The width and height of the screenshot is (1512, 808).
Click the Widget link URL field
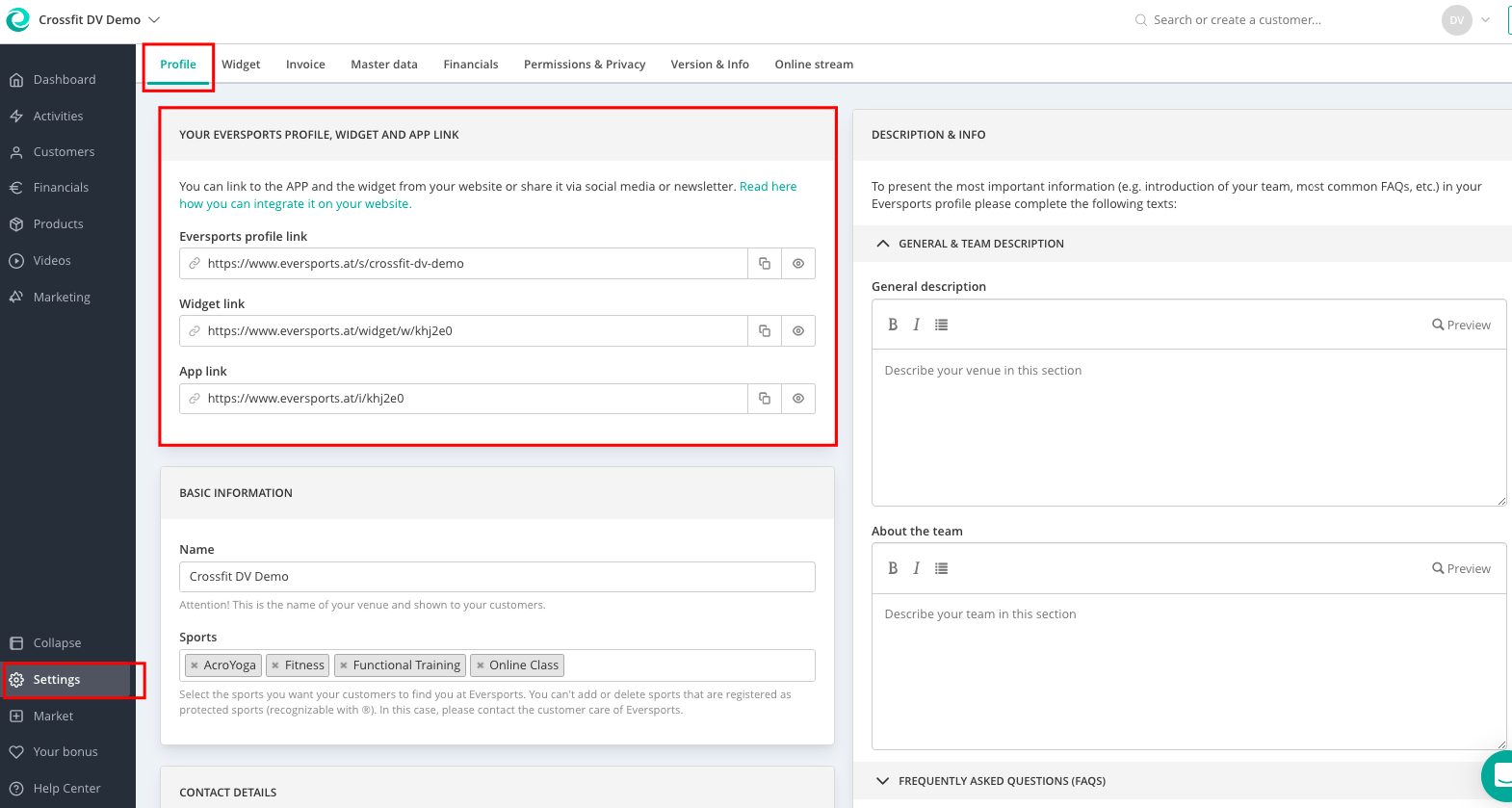click(x=463, y=331)
